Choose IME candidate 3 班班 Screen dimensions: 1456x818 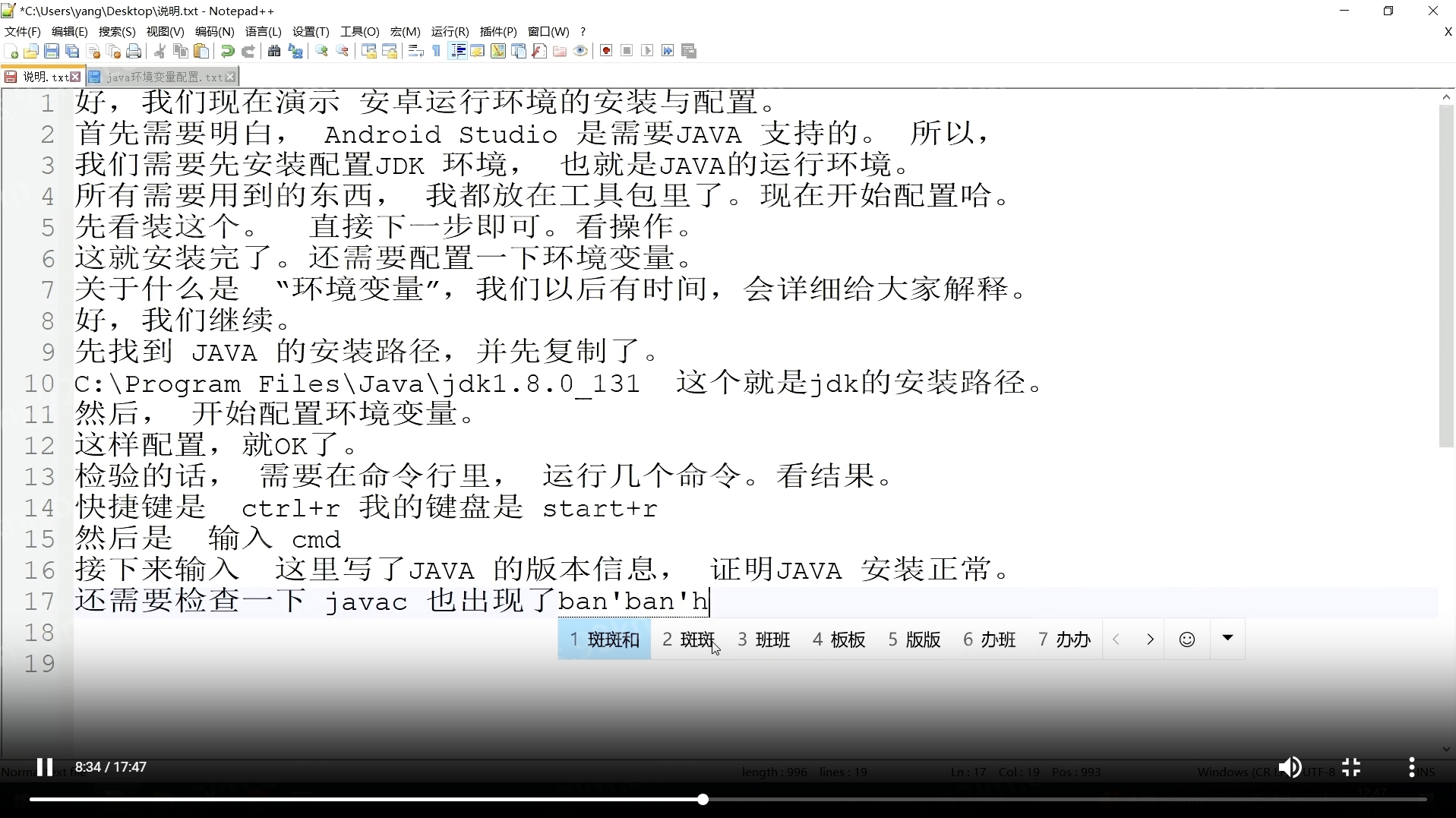coord(764,640)
